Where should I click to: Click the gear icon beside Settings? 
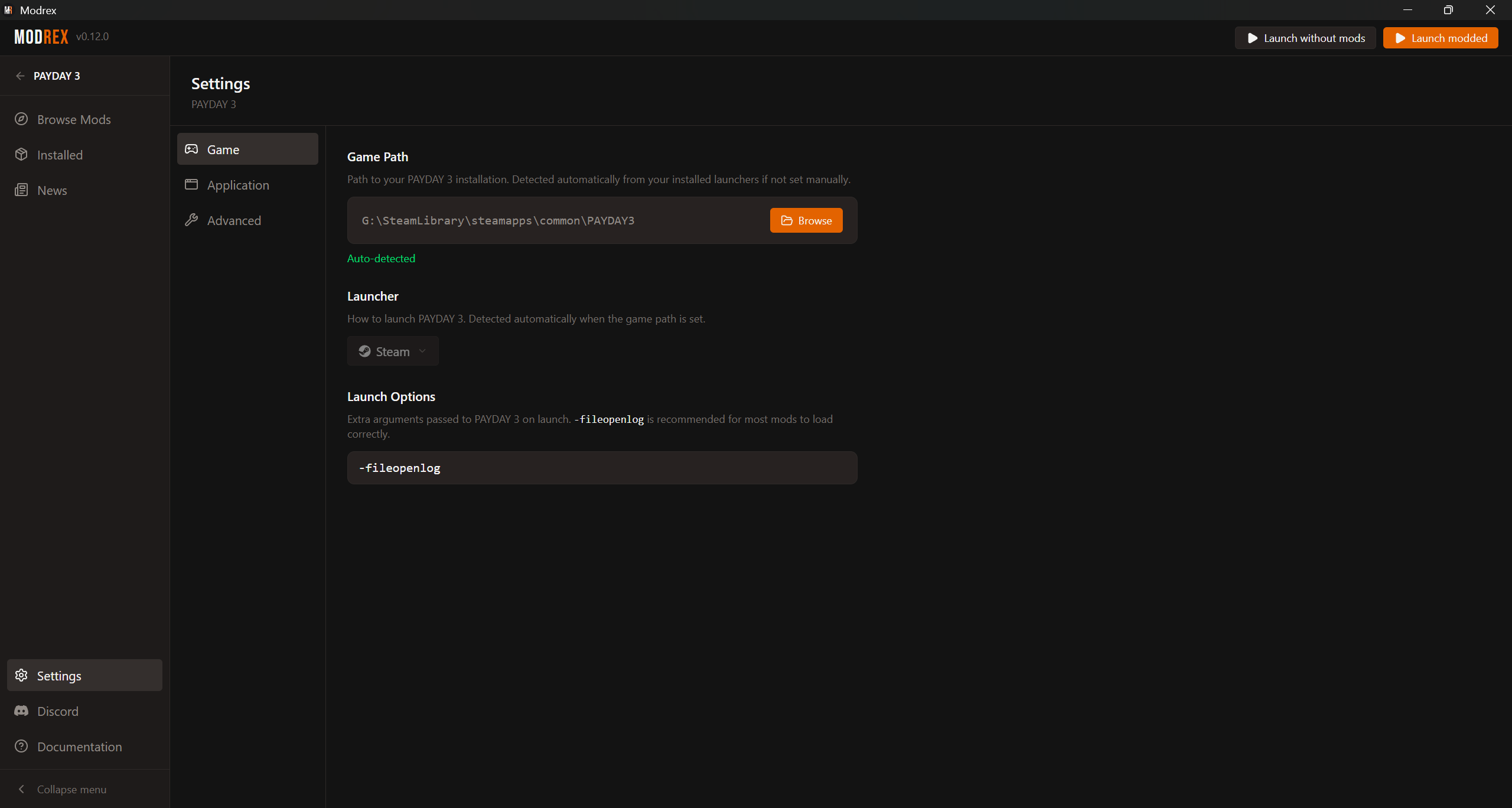tap(21, 676)
